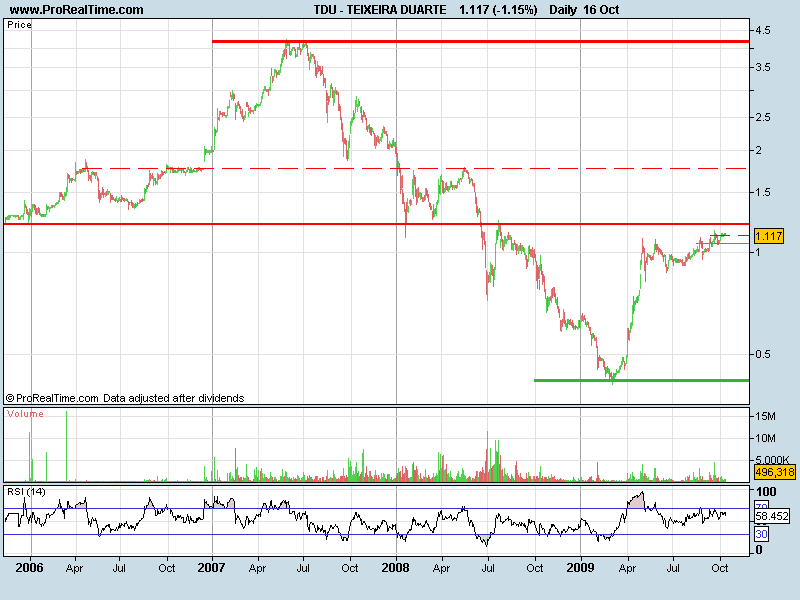800x600 pixels.
Task: Click the TDU - TEIXEIRA DUARTE chart title
Action: 380,10
